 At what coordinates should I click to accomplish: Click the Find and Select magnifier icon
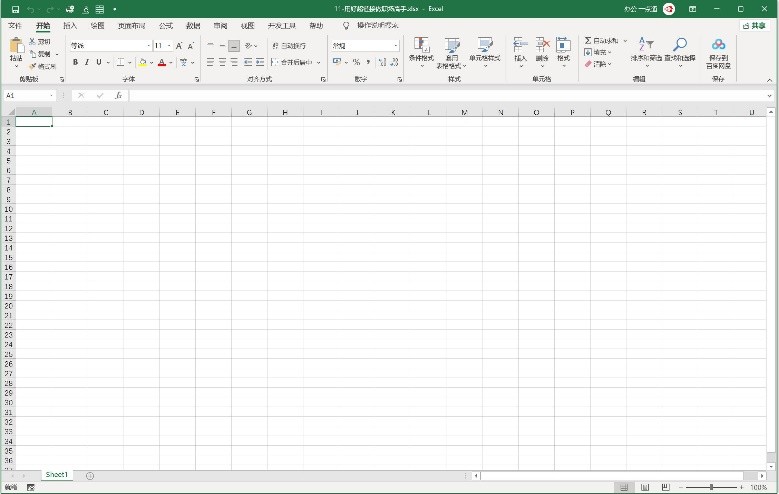click(679, 45)
